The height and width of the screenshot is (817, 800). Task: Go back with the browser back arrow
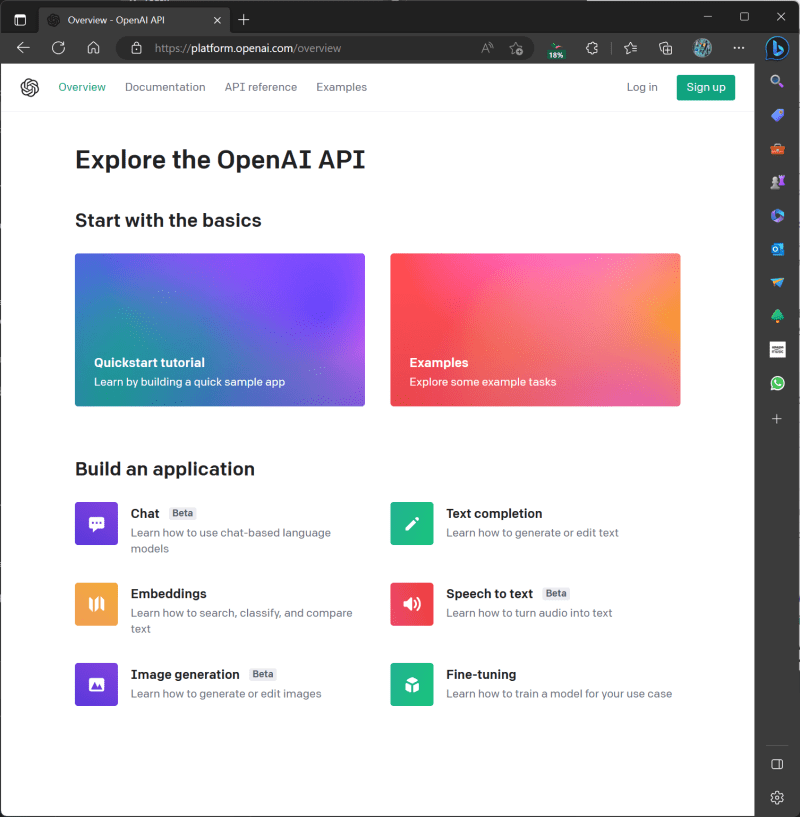(x=23, y=48)
